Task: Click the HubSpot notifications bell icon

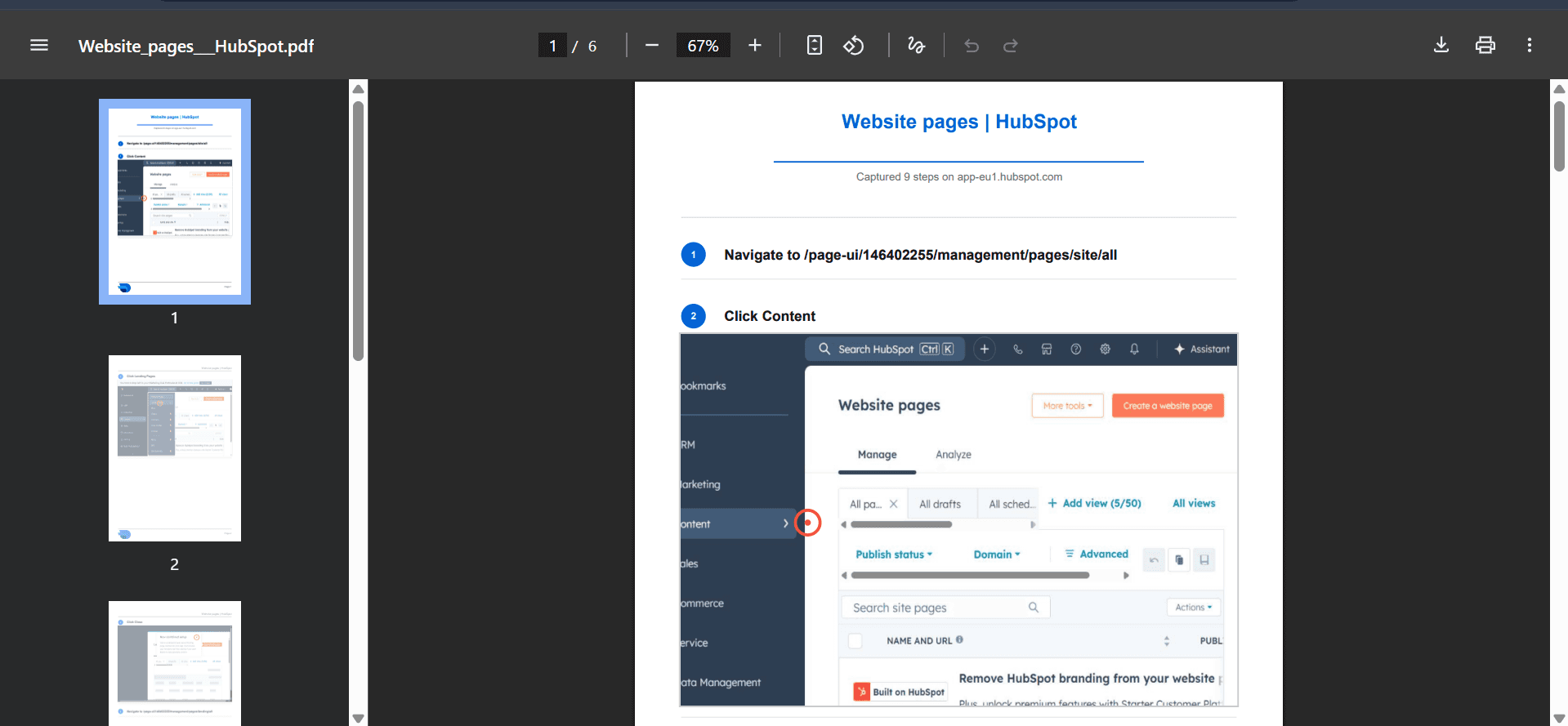Action: [x=1134, y=349]
